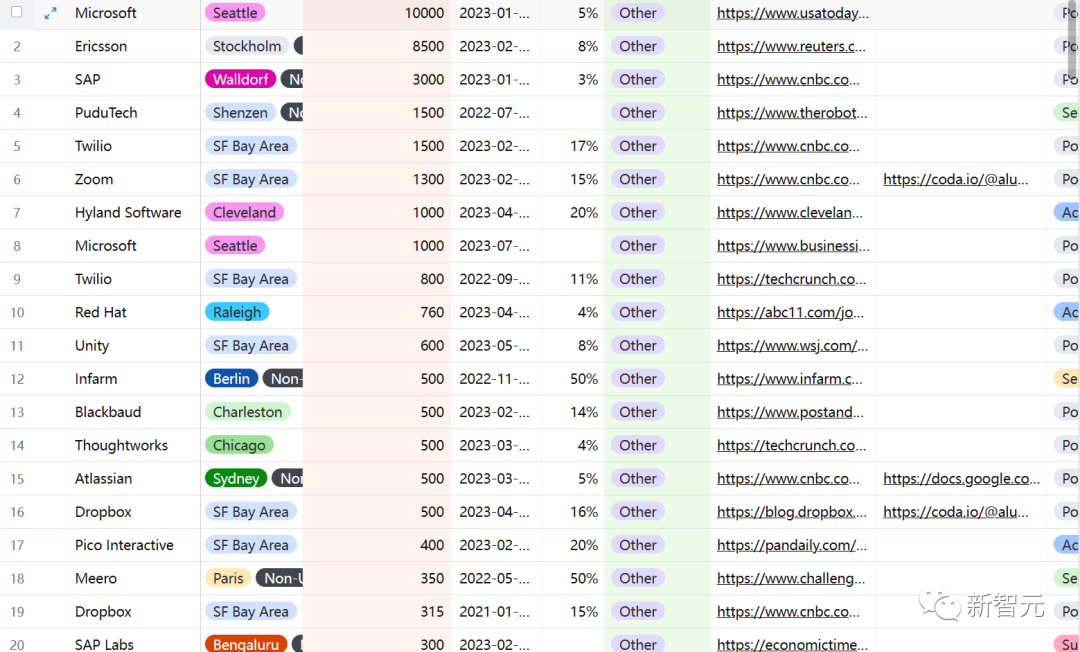Select company name PuduTech

[106, 113]
